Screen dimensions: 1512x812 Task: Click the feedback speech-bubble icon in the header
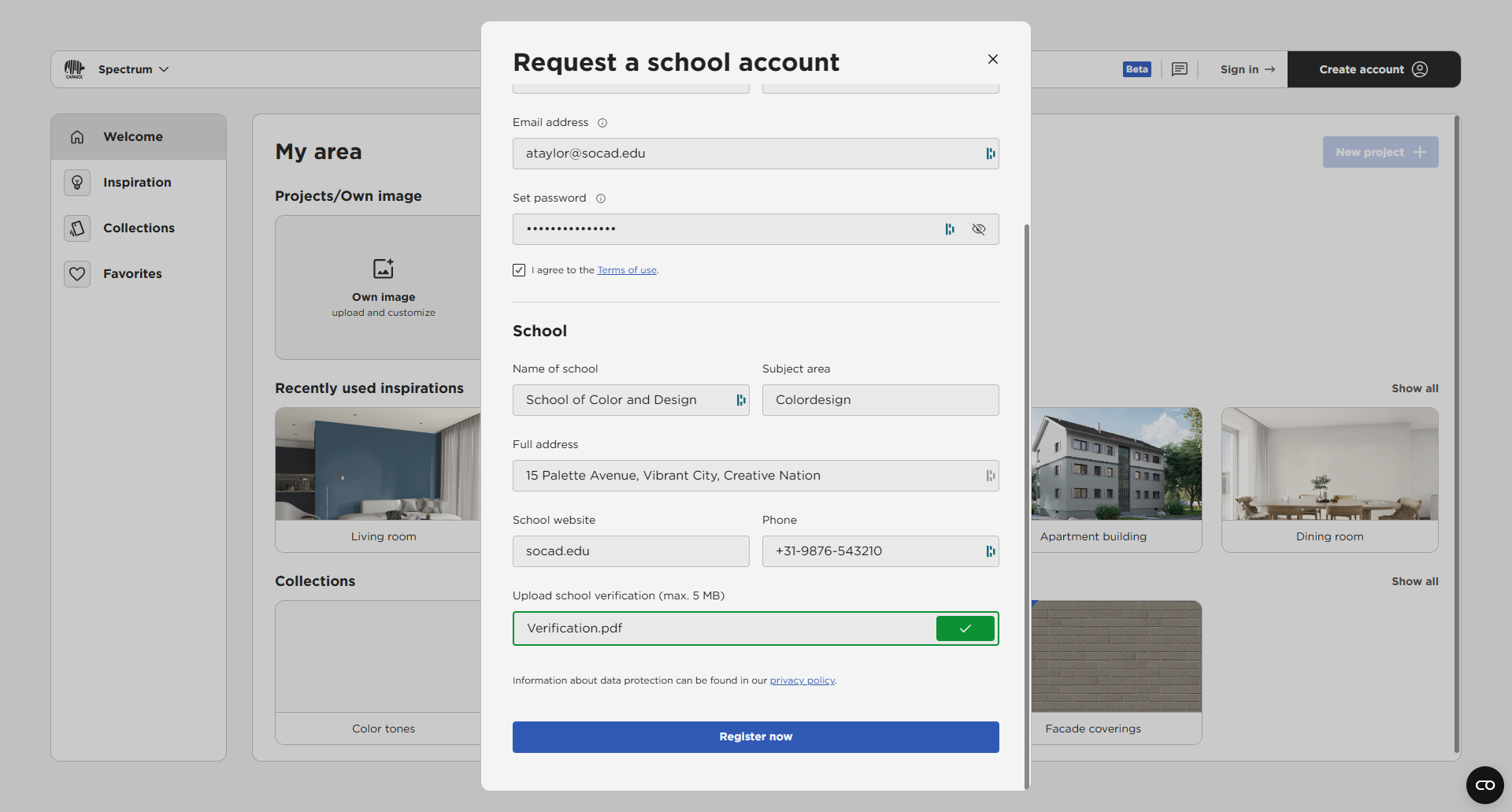coord(1179,69)
